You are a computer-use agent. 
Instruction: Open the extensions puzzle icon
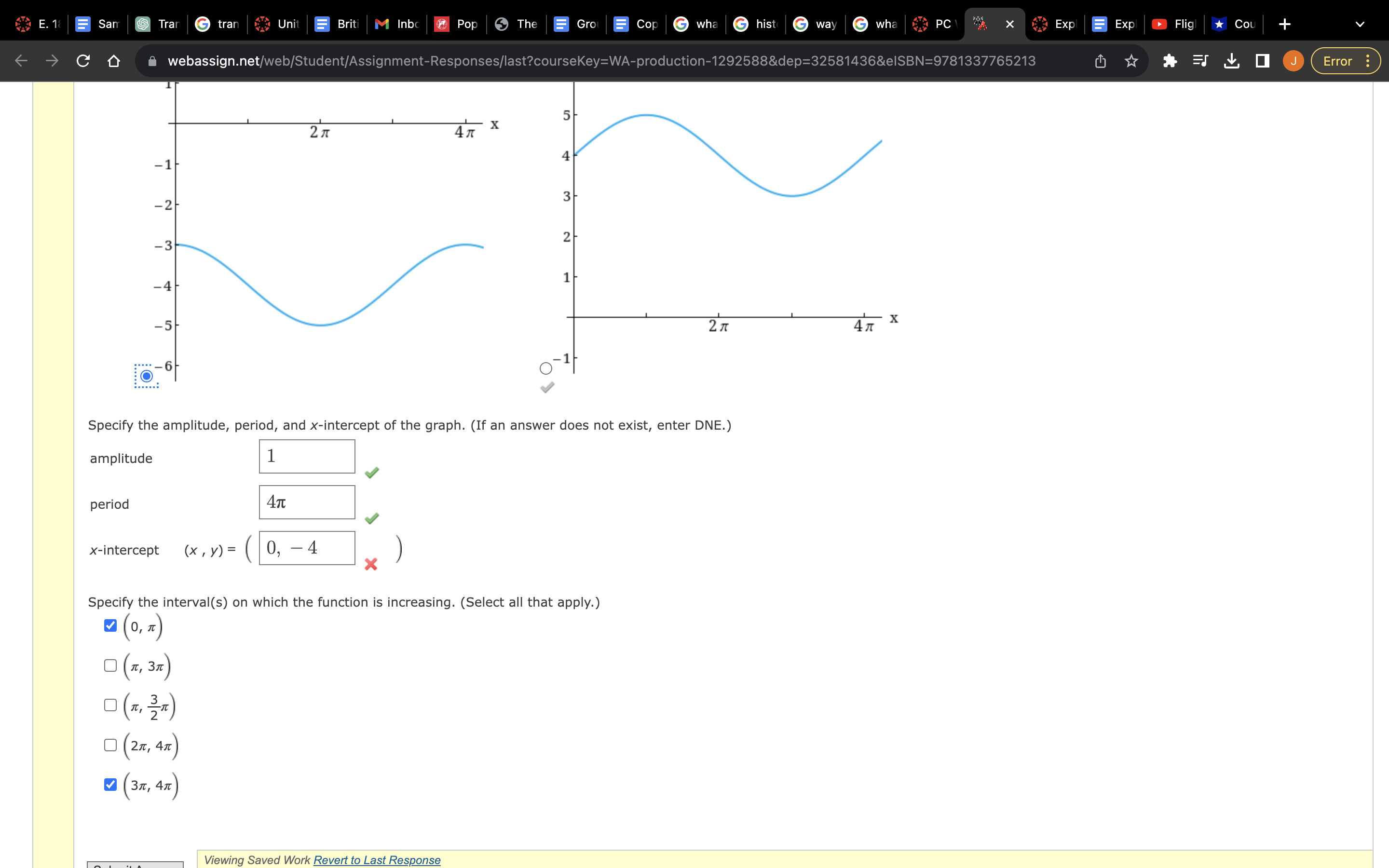coord(1169,61)
